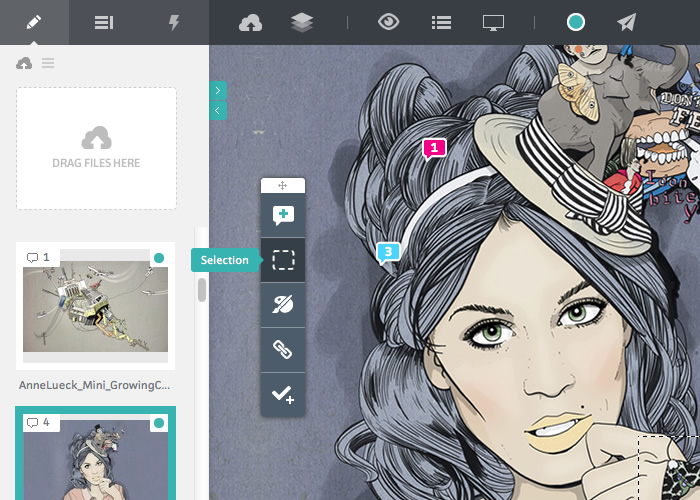The width and height of the screenshot is (700, 500).
Task: Select the add comment tool
Action: [x=283, y=215]
